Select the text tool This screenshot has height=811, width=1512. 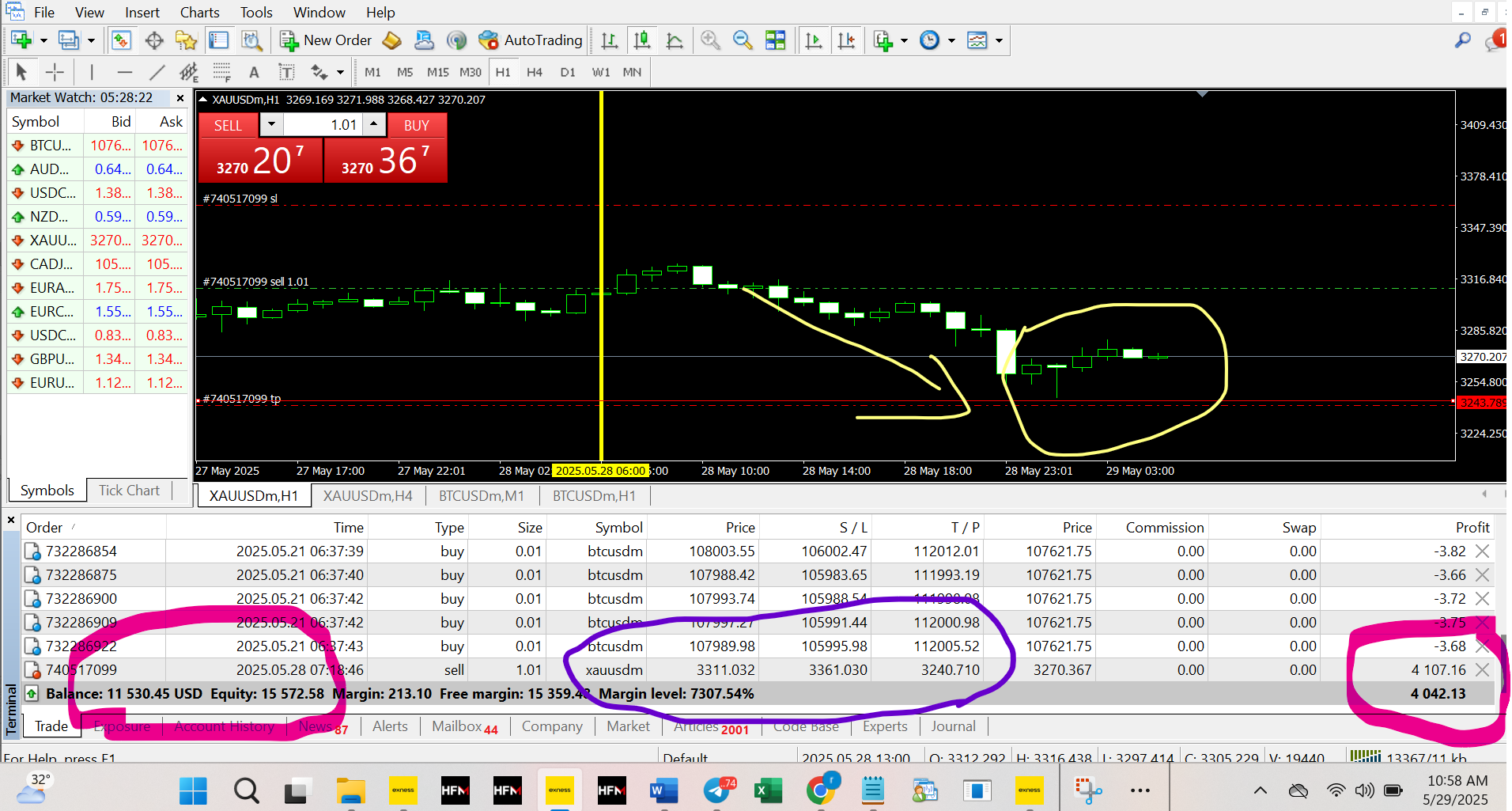pos(254,72)
